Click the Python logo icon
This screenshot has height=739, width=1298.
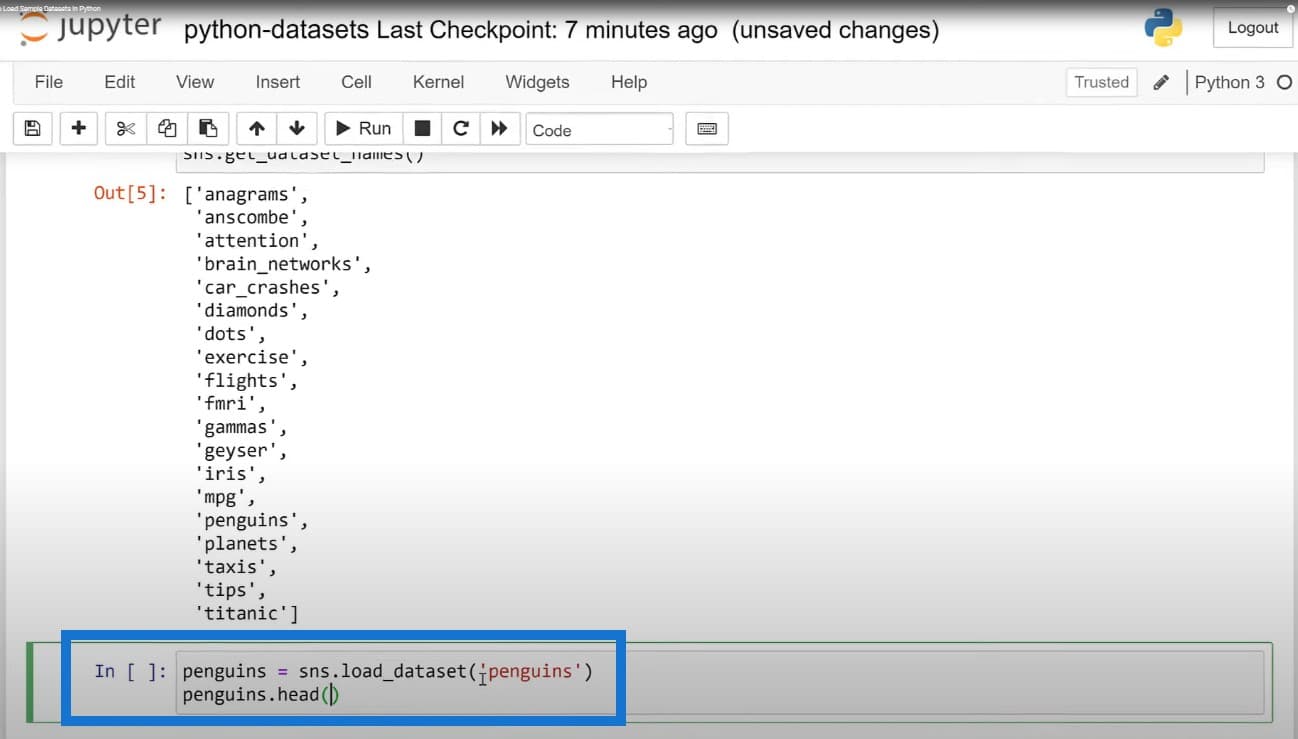1164,28
